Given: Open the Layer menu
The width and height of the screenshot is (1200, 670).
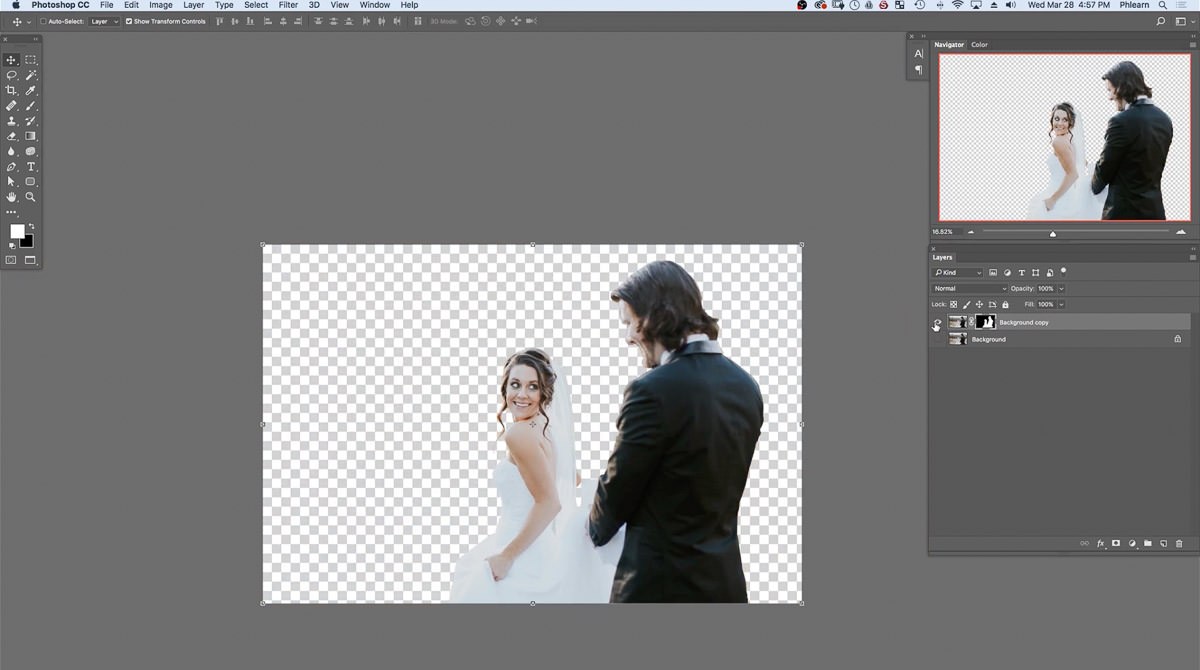Looking at the screenshot, I should (x=193, y=5).
